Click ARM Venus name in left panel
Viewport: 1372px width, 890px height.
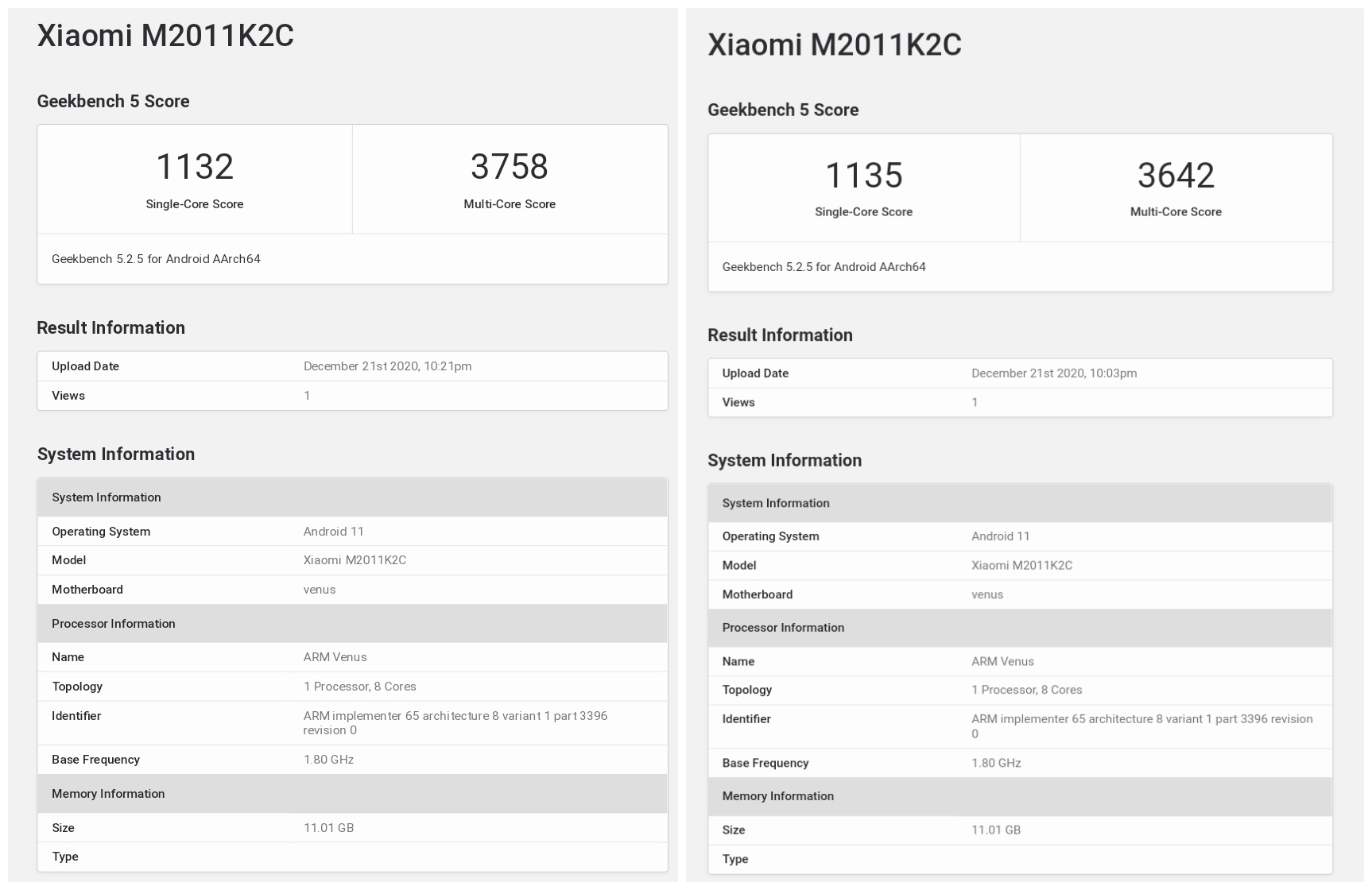click(x=335, y=657)
